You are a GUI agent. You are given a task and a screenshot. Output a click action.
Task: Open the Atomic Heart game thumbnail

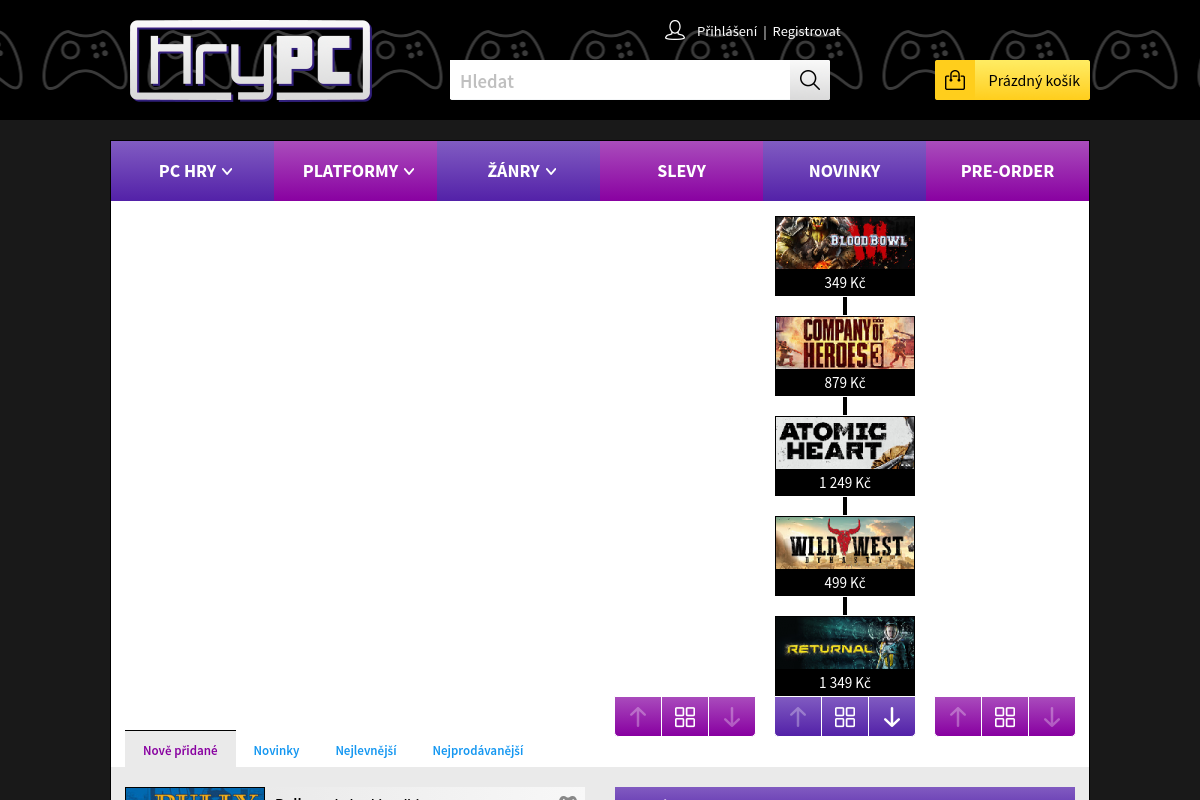pos(845,443)
